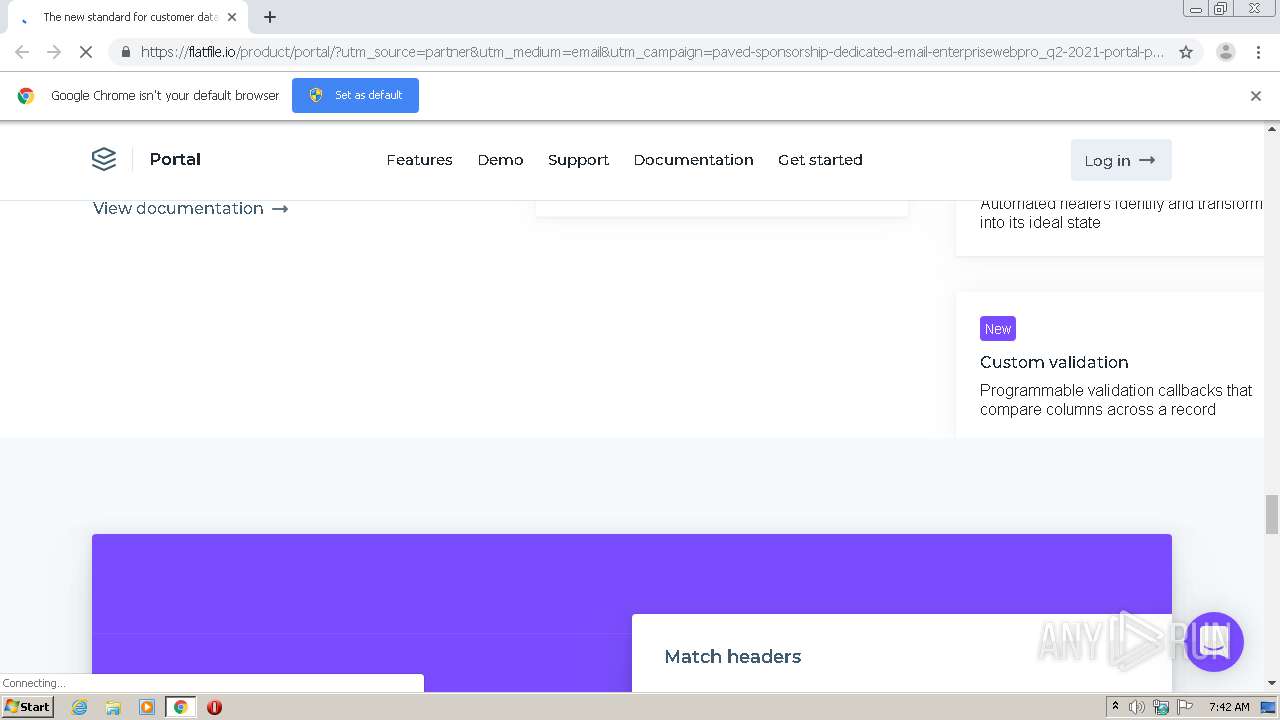Viewport: 1280px width, 720px height.
Task: Click the taskbar clock 7:42 AM
Action: [x=1229, y=707]
